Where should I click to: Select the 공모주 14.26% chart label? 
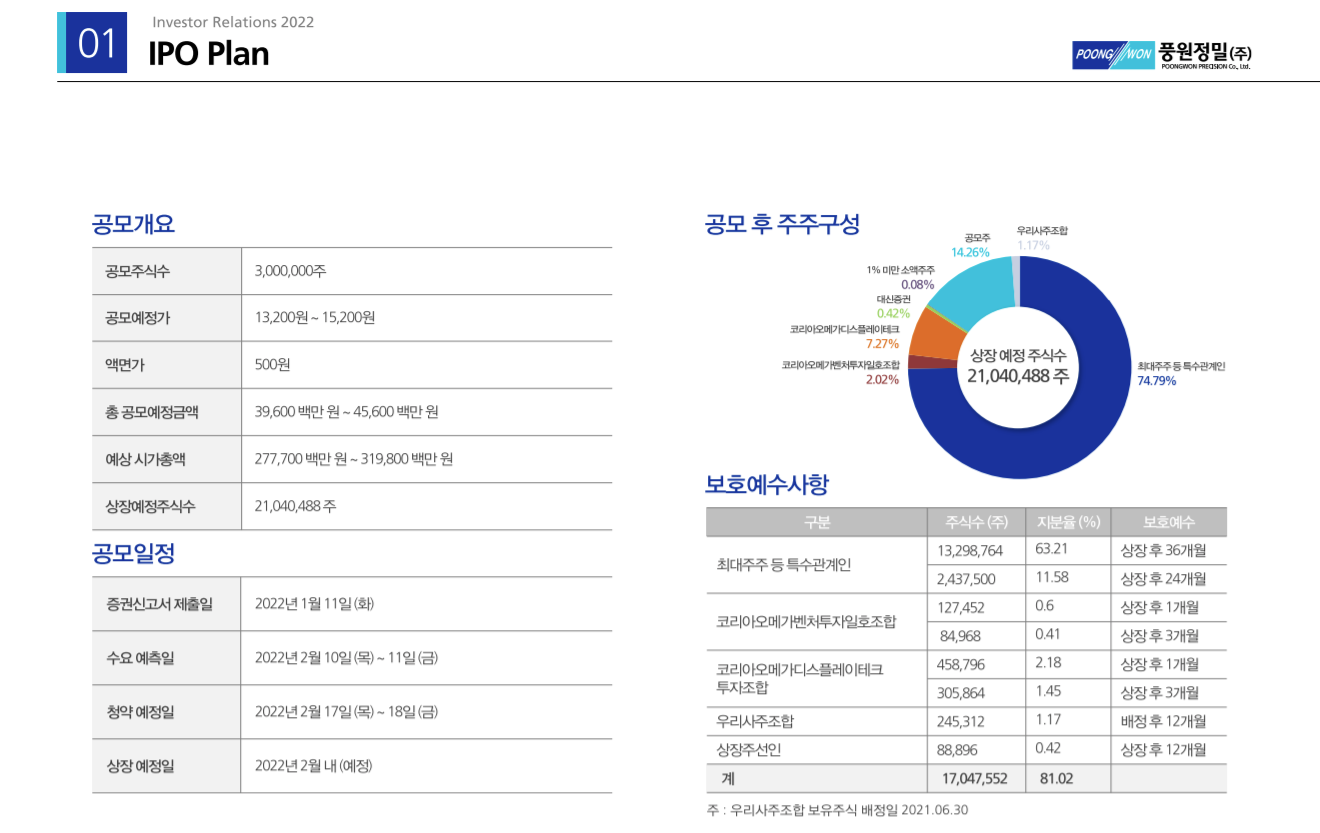point(970,245)
